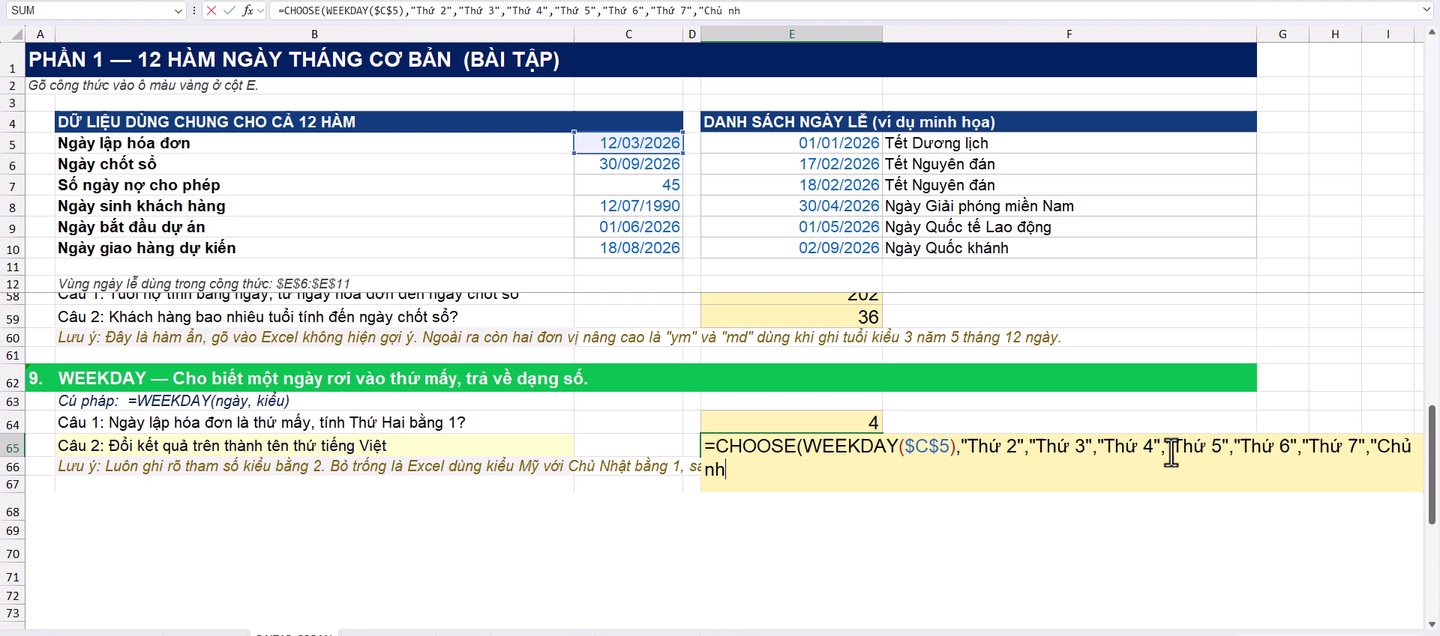1440x636 pixels.
Task: Select row 10 header
Action: (13, 248)
